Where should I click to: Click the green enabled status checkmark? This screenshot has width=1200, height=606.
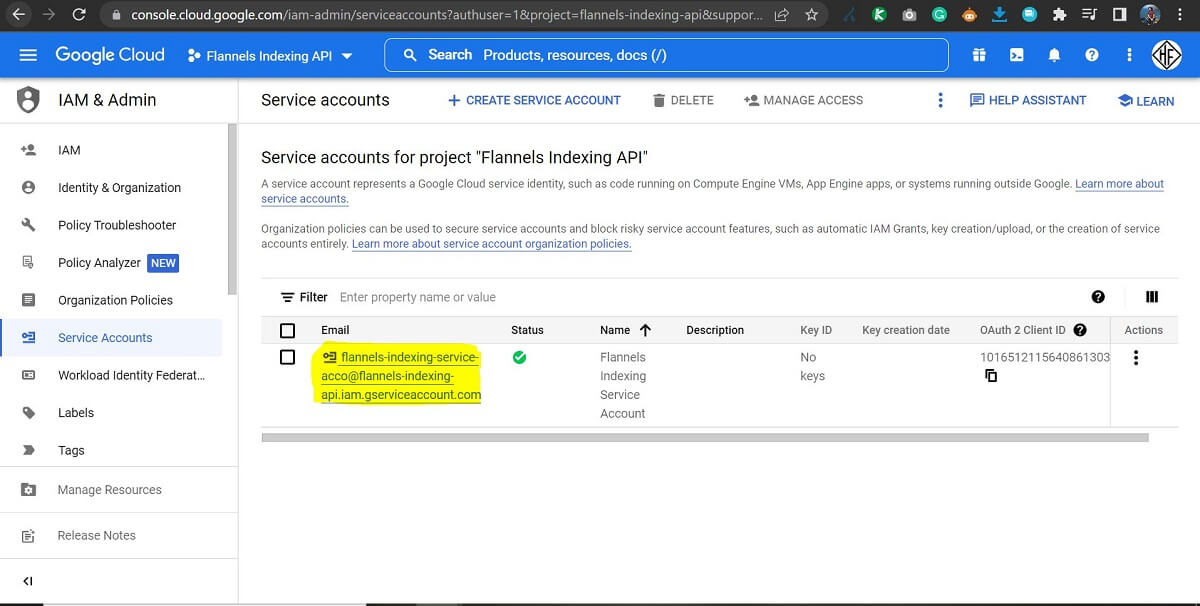click(x=519, y=357)
